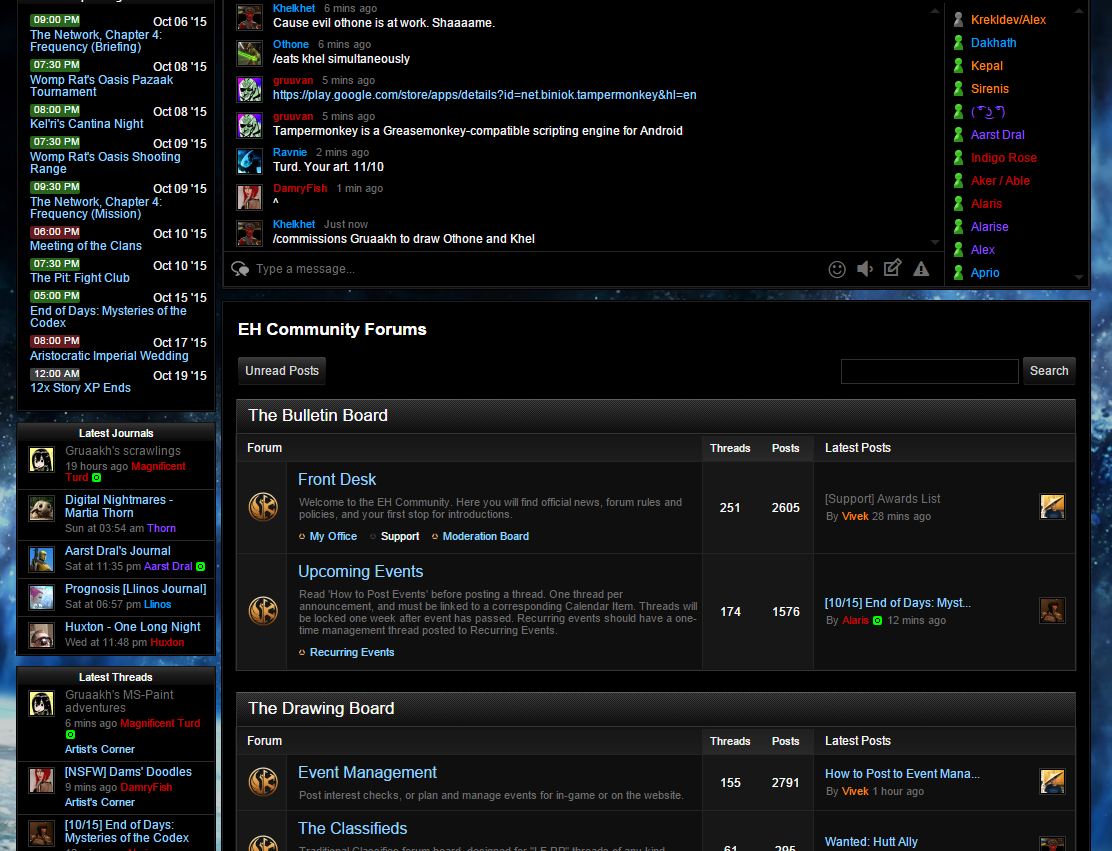Open the Moderation Board subforum link

tap(486, 536)
